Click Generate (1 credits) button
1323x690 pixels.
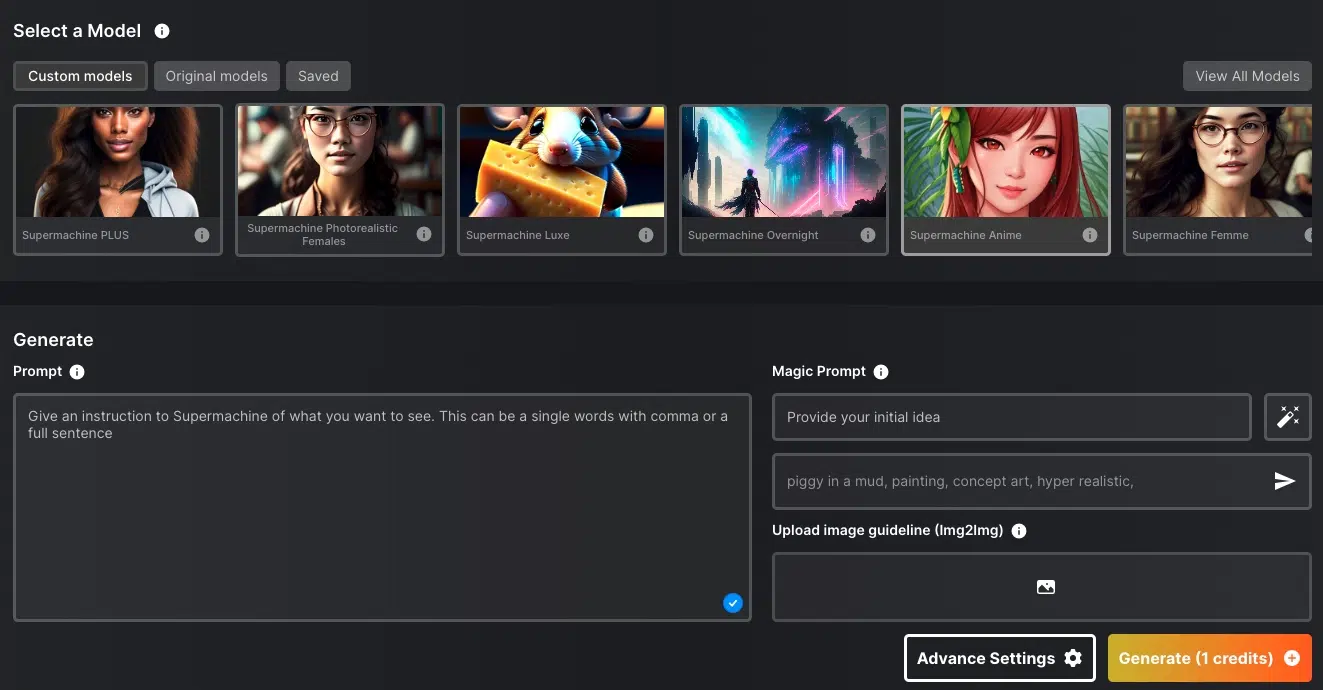1209,658
